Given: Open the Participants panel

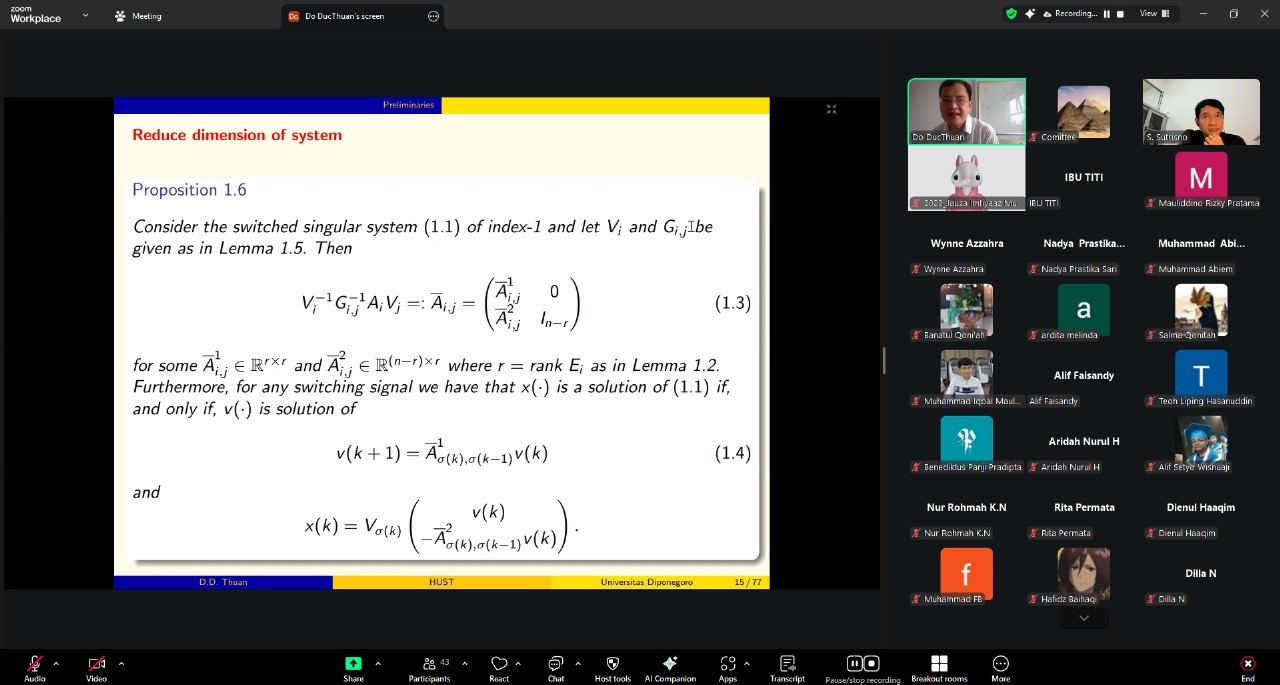Looking at the screenshot, I should [x=429, y=664].
